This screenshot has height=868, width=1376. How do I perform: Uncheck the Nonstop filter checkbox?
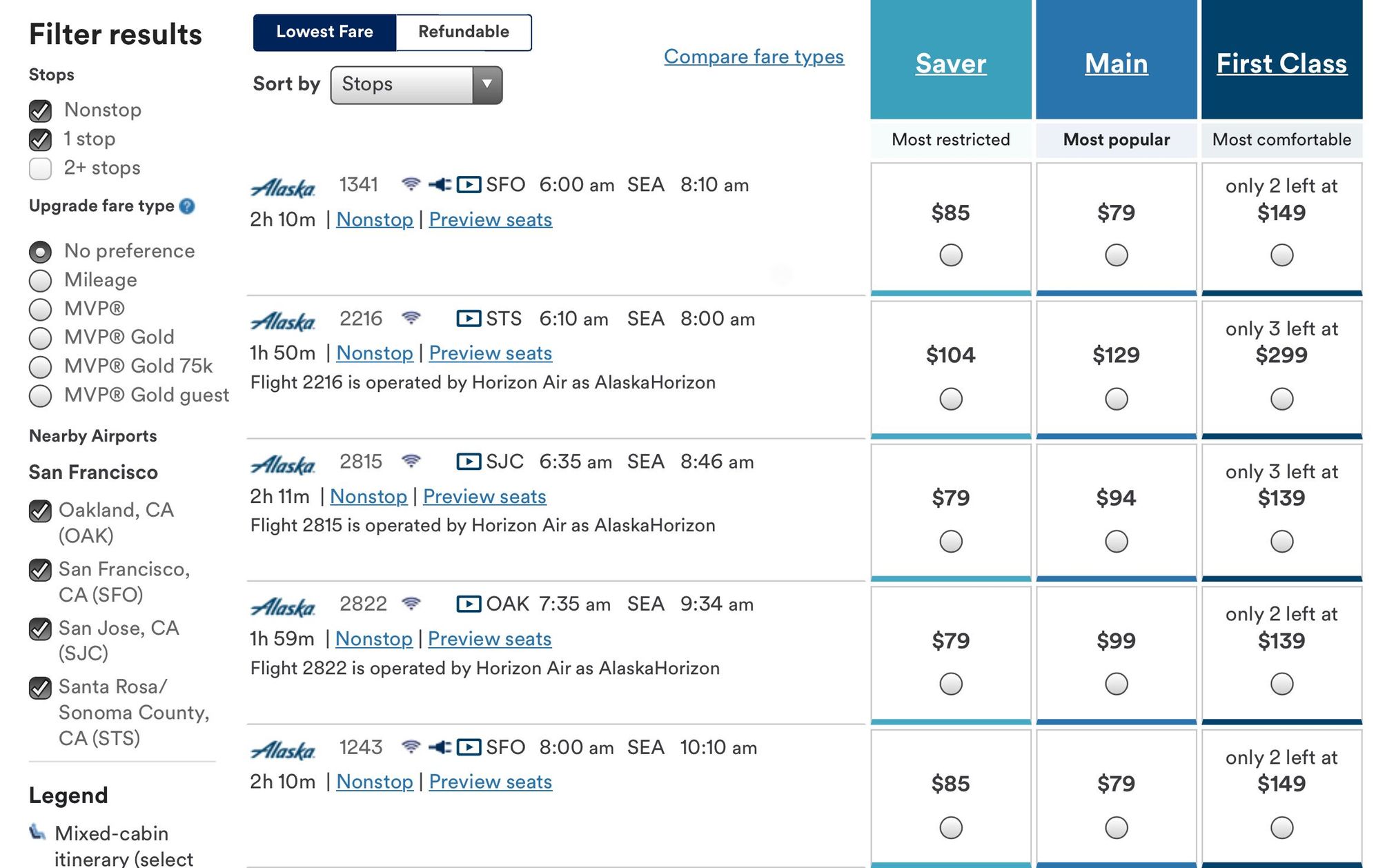[x=41, y=110]
